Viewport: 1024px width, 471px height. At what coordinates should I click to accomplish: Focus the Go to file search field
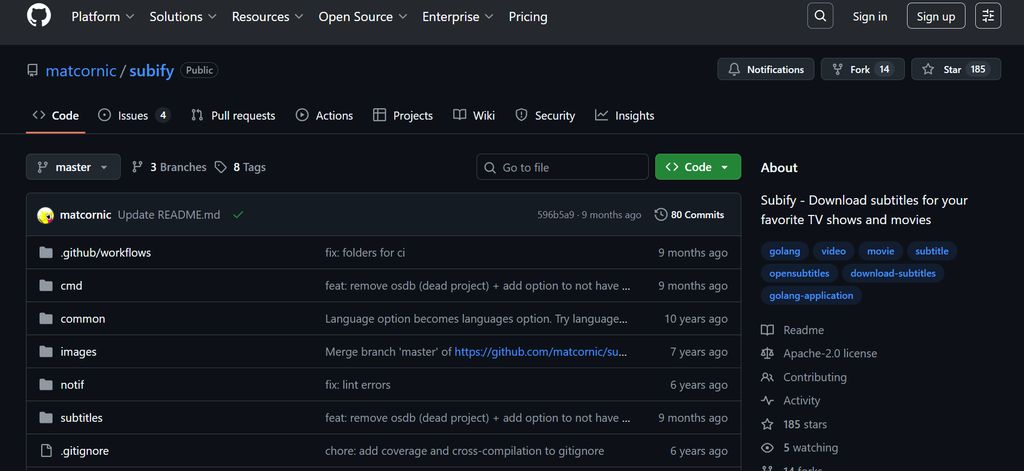(x=562, y=167)
